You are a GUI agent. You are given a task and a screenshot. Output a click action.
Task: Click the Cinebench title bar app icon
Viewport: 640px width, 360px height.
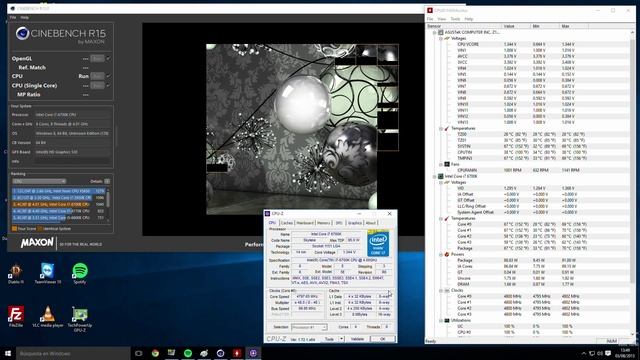(12, 8)
